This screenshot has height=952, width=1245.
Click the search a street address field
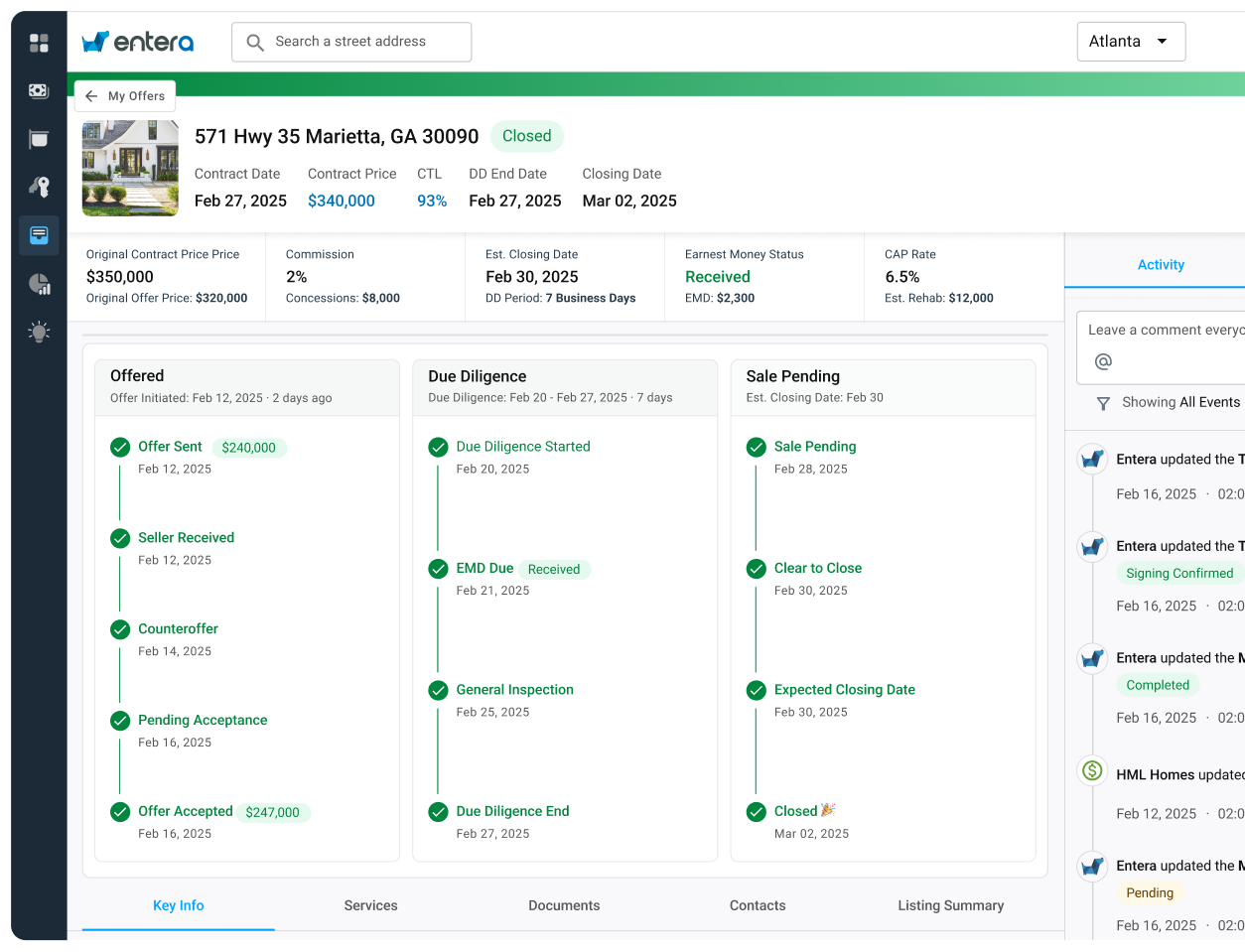351,42
